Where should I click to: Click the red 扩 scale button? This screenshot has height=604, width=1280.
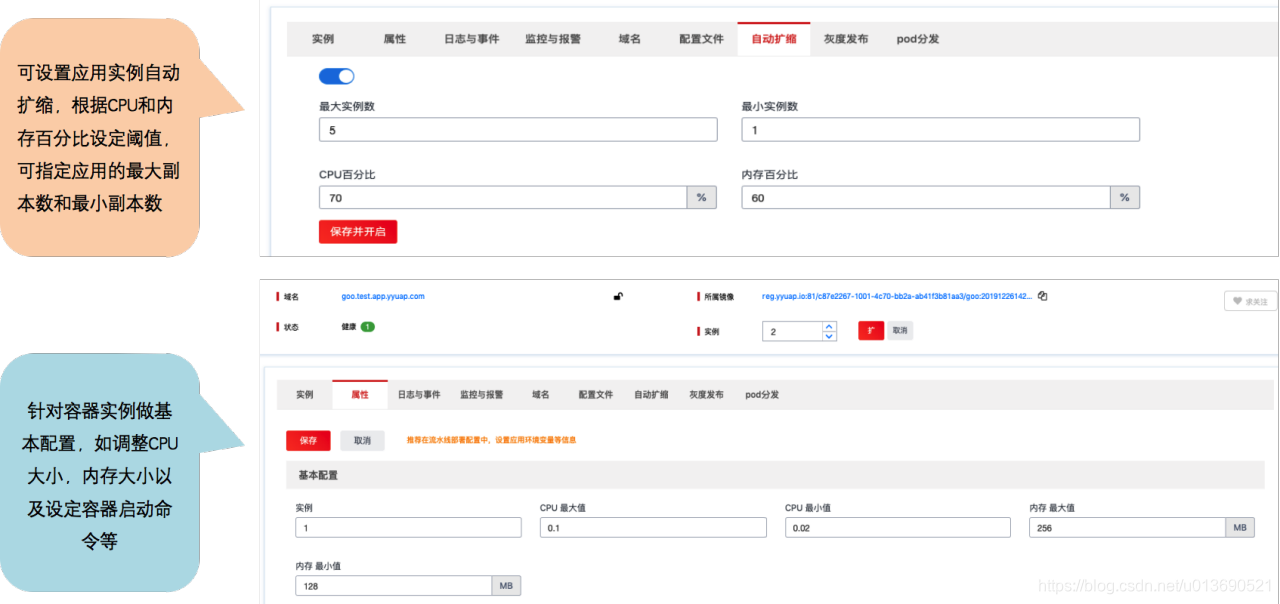[x=871, y=331]
